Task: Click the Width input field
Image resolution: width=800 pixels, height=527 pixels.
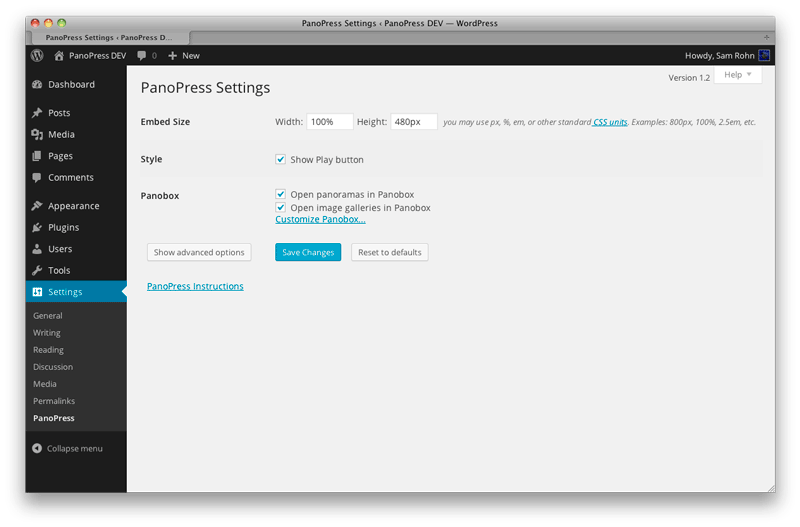Action: pos(330,121)
